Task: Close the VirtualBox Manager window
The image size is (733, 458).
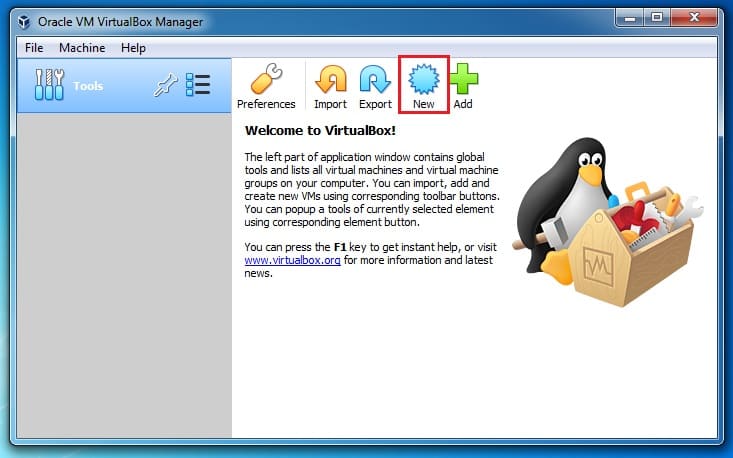Action: coord(694,18)
